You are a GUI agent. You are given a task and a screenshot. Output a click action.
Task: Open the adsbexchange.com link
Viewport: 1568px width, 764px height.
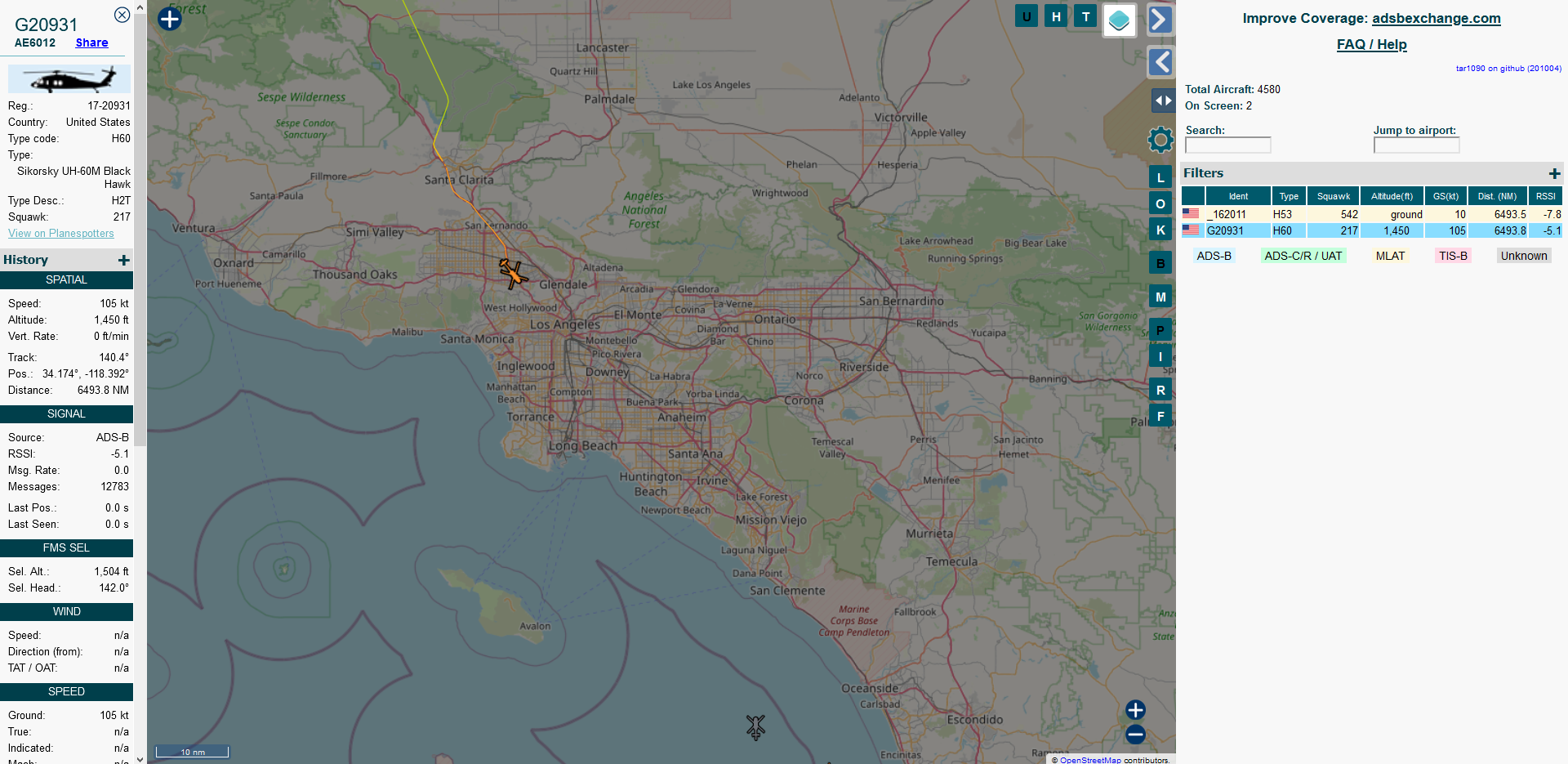tap(1437, 18)
